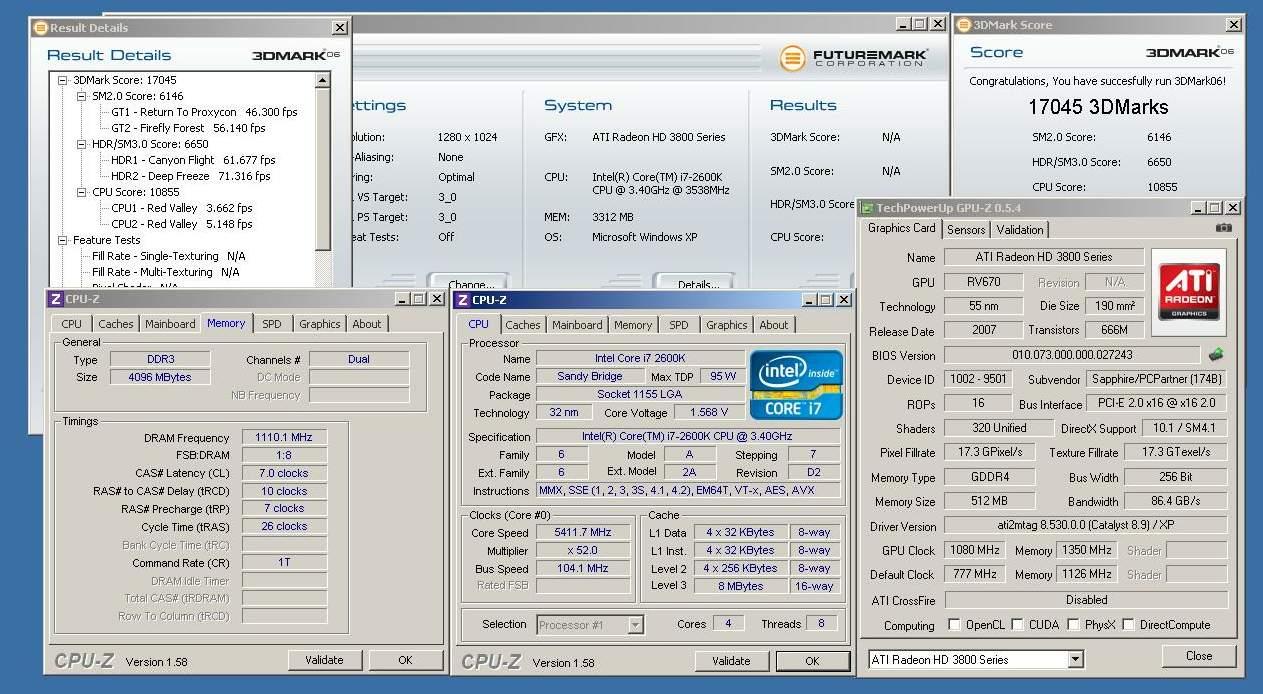
Task: Collapse the Feature Tests tree node
Action: [62, 240]
